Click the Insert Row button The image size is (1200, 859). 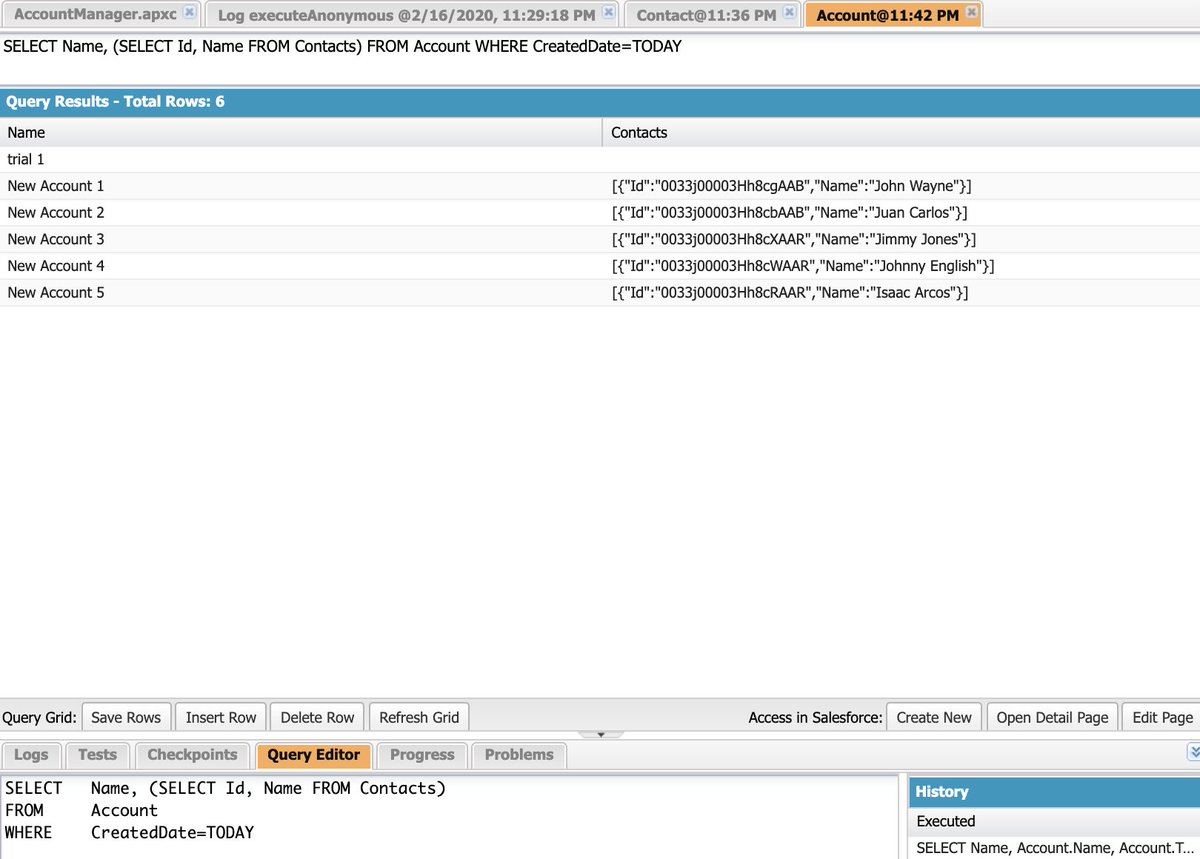click(221, 717)
